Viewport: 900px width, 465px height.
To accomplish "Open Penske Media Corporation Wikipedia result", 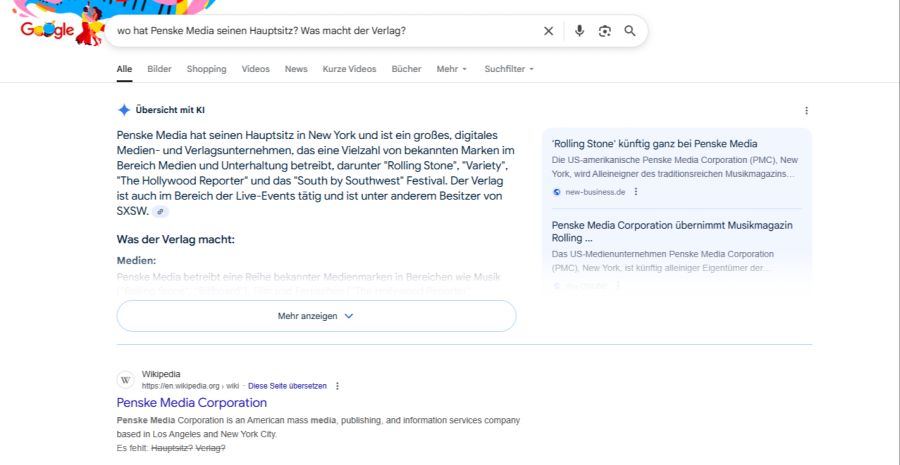I will click(192, 402).
